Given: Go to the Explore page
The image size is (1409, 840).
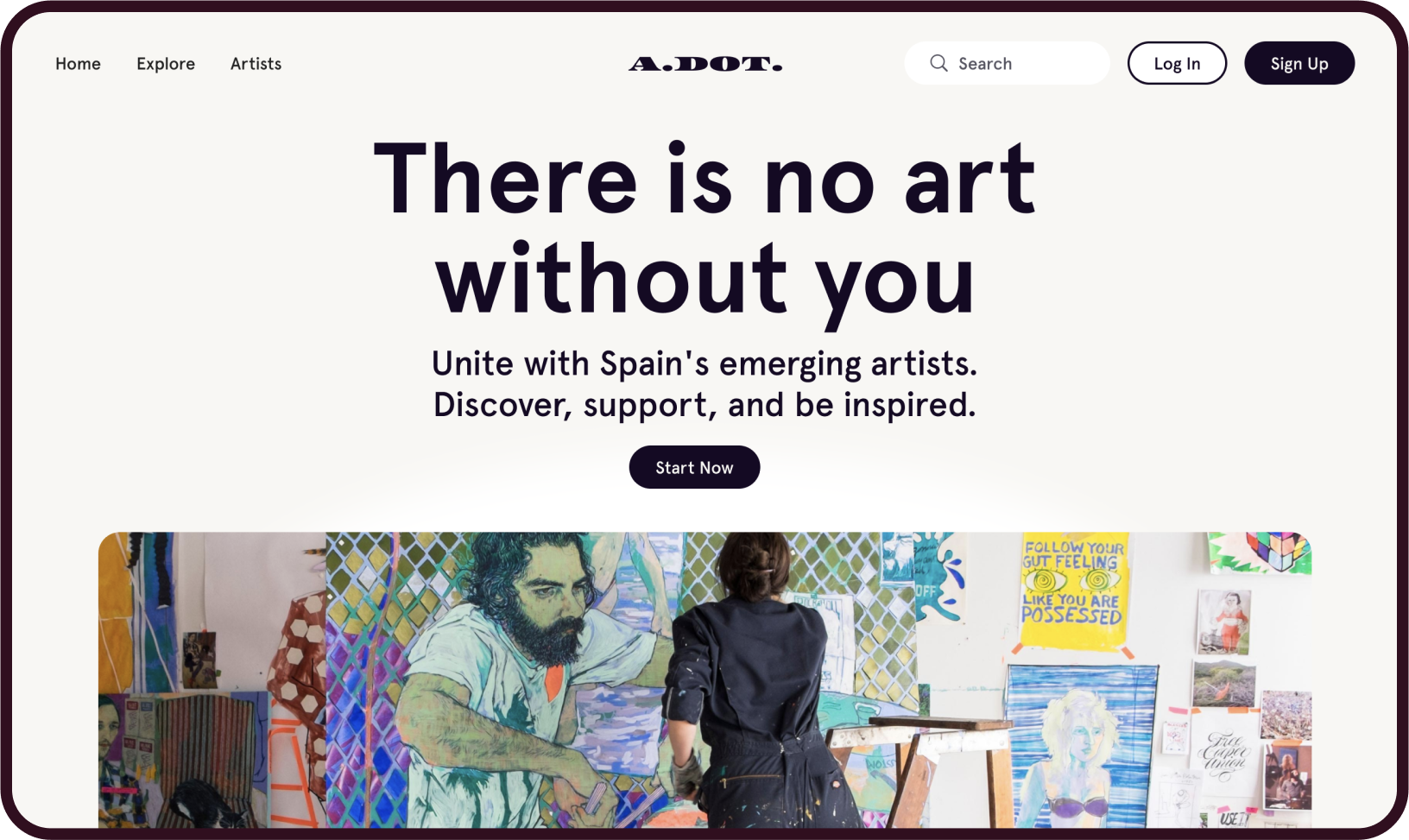Looking at the screenshot, I should pyautogui.click(x=166, y=64).
